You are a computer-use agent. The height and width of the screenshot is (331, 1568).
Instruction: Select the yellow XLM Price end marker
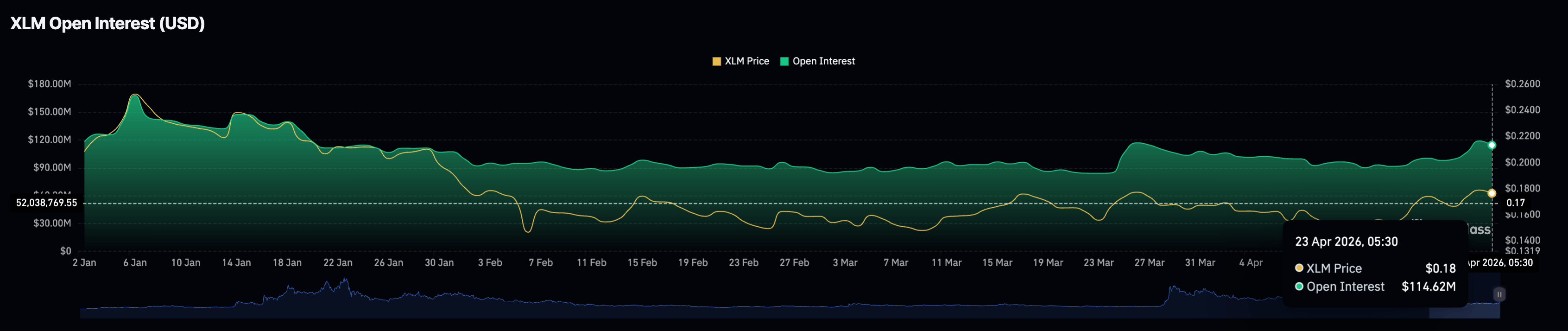click(x=1491, y=193)
